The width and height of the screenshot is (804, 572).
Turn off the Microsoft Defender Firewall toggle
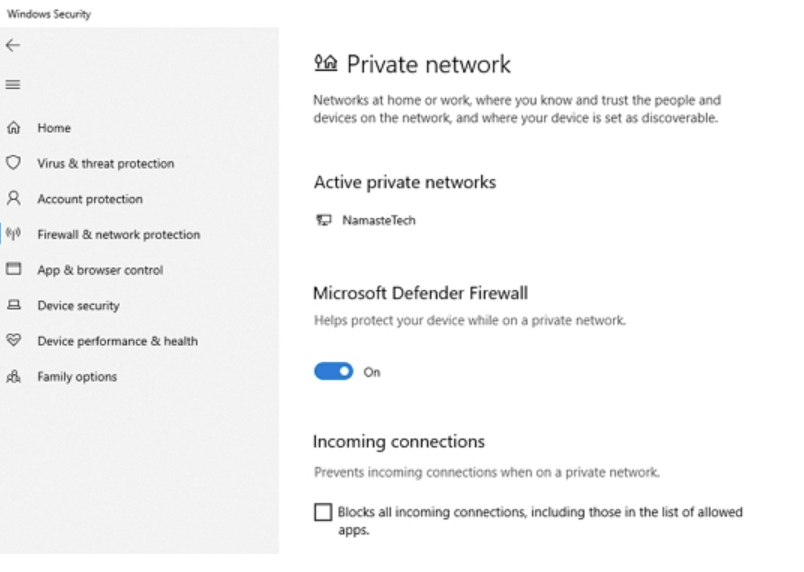click(333, 372)
